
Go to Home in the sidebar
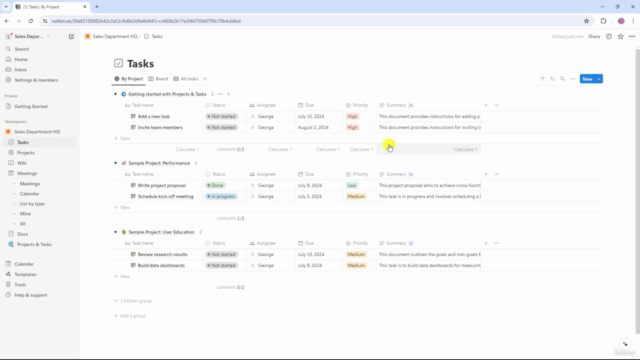[x=21, y=59]
